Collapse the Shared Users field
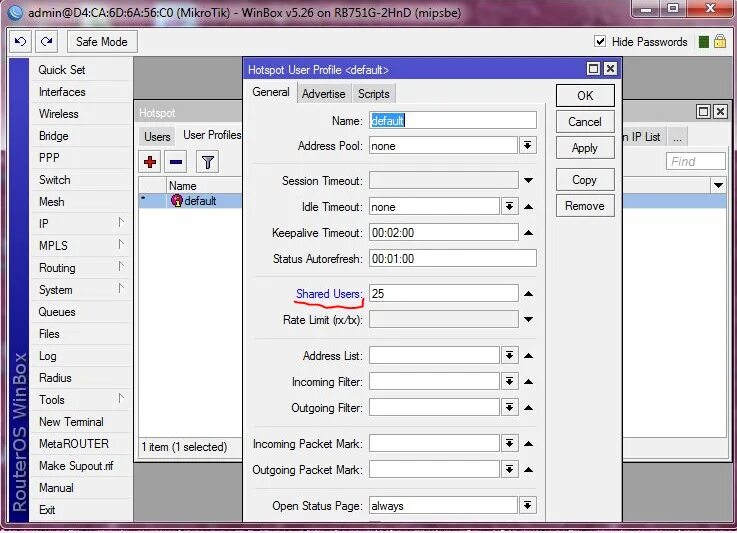This screenshot has width=737, height=533. [x=528, y=294]
